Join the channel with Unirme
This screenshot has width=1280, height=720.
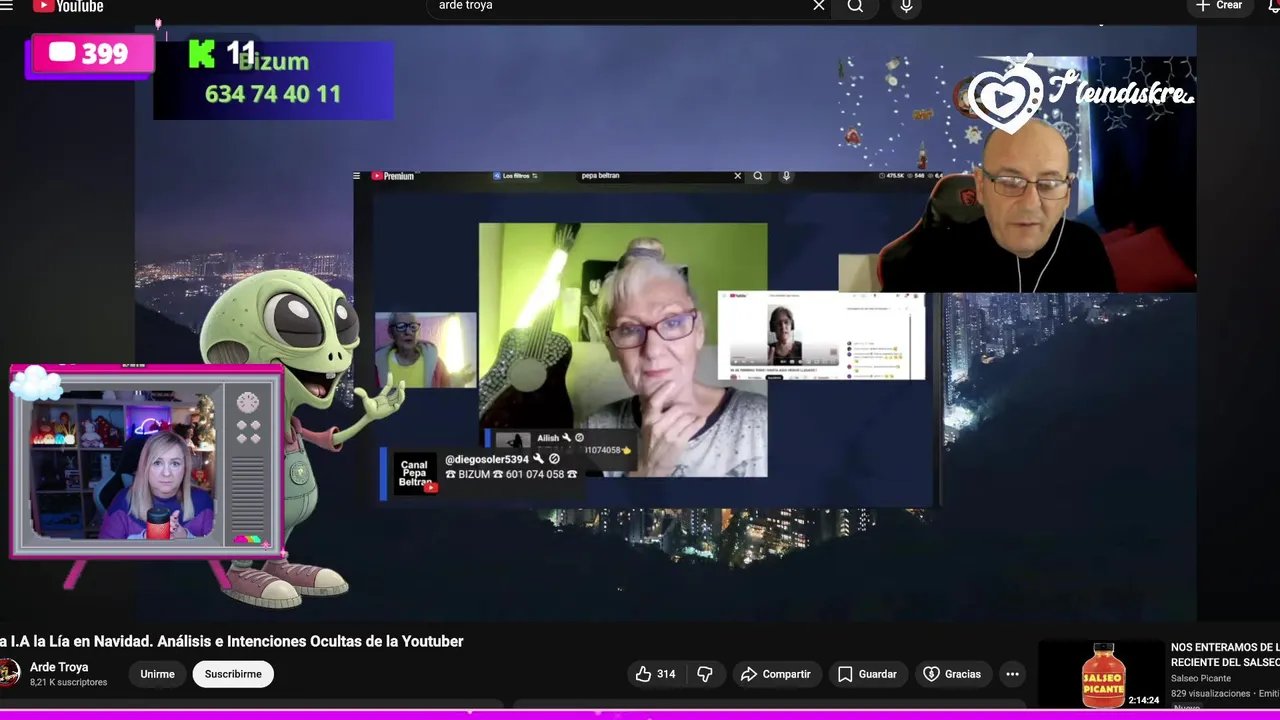(157, 674)
